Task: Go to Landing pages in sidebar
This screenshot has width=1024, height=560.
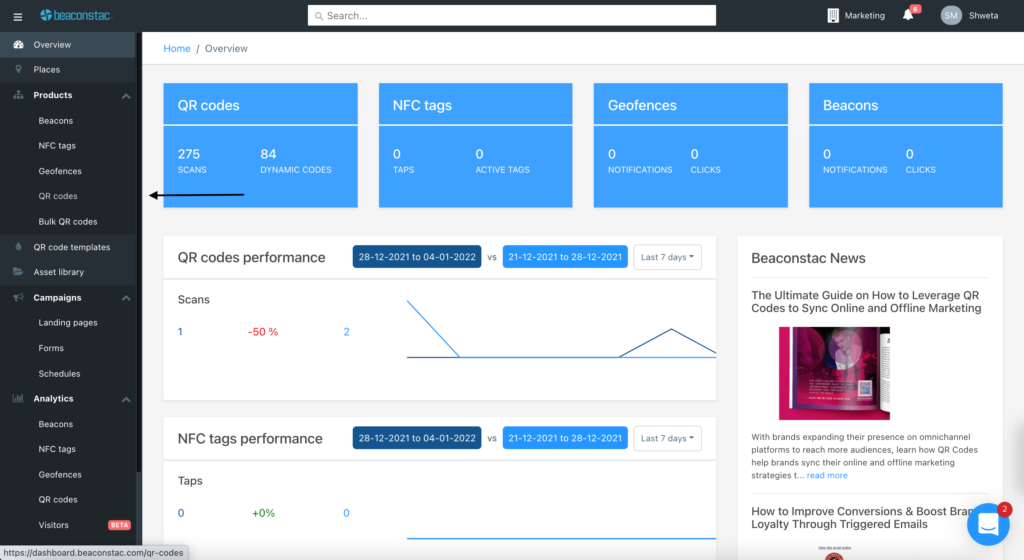Action: (x=68, y=323)
